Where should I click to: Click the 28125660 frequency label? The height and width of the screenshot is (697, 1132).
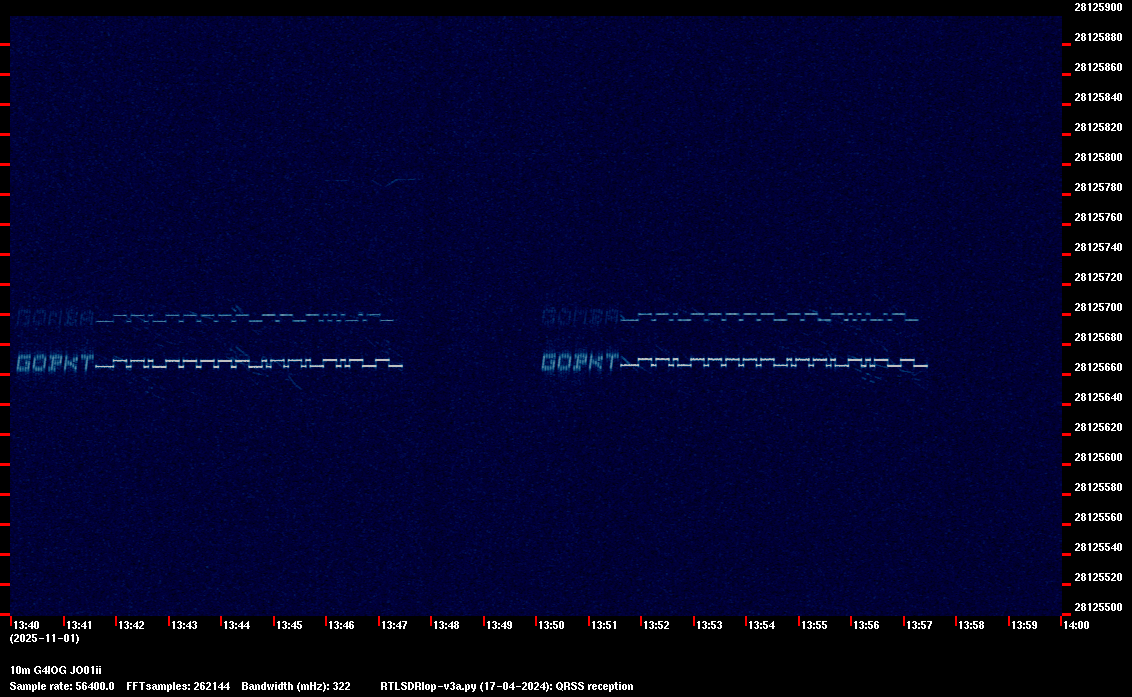tap(1099, 368)
